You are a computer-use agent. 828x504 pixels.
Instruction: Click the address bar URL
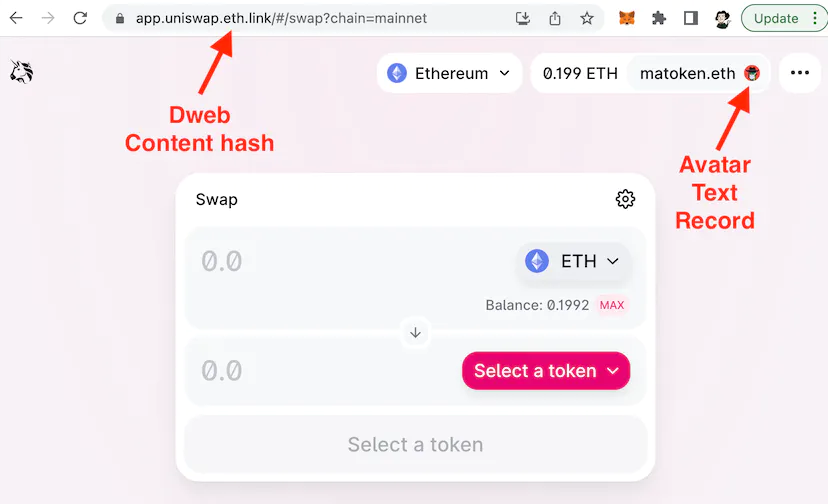tap(281, 18)
